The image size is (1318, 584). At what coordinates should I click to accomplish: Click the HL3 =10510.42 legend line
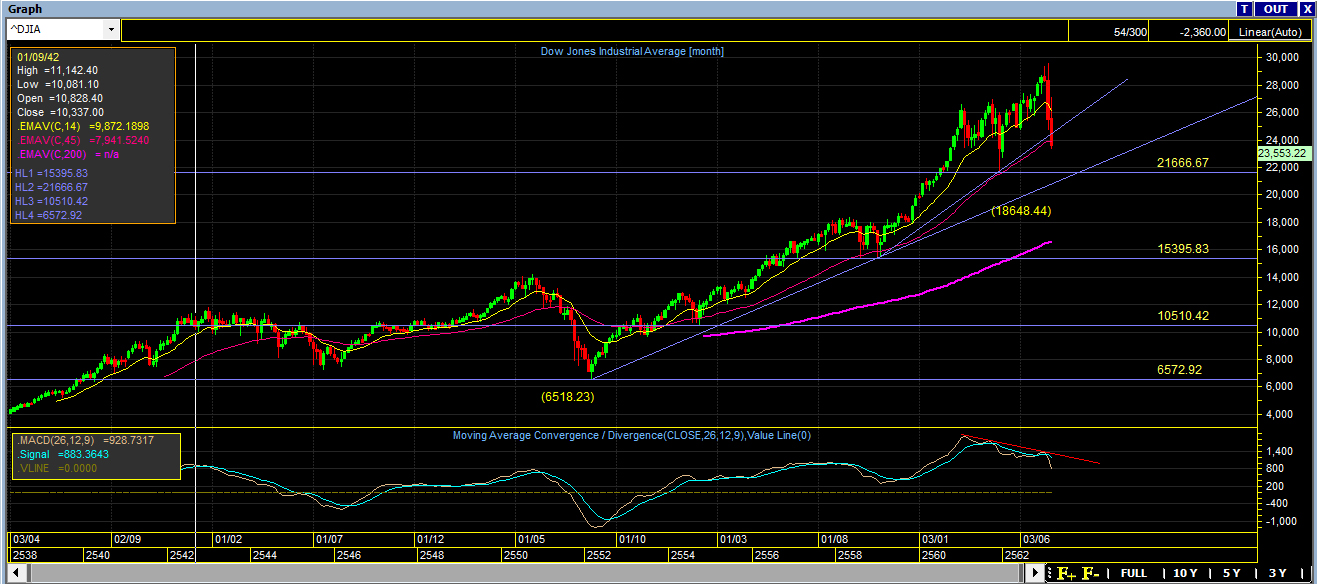coord(51,201)
